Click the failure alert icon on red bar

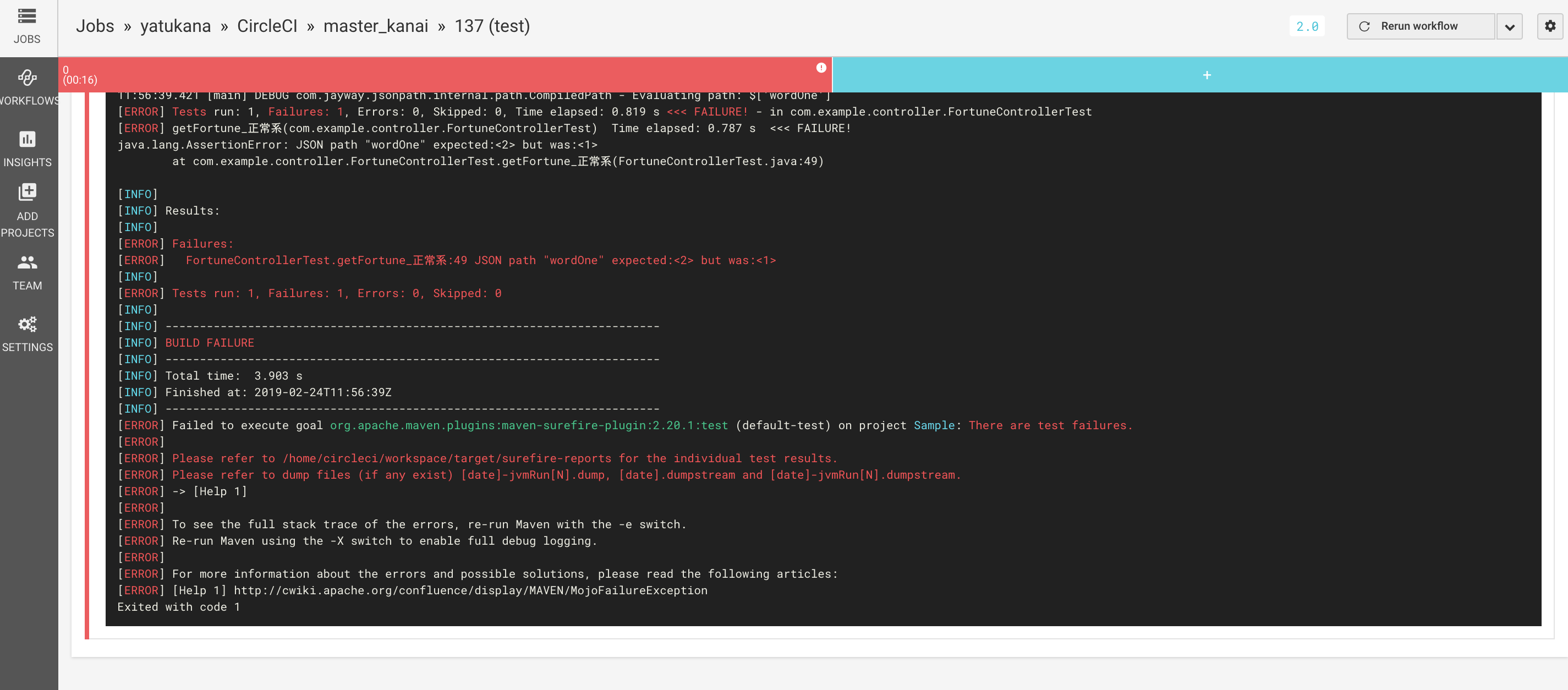[820, 68]
